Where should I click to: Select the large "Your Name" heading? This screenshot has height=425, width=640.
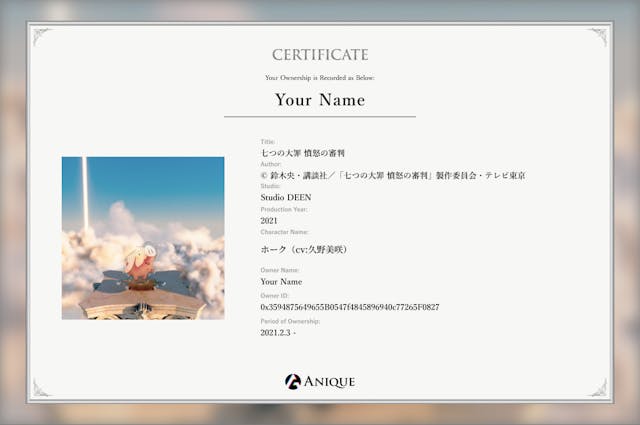[320, 100]
